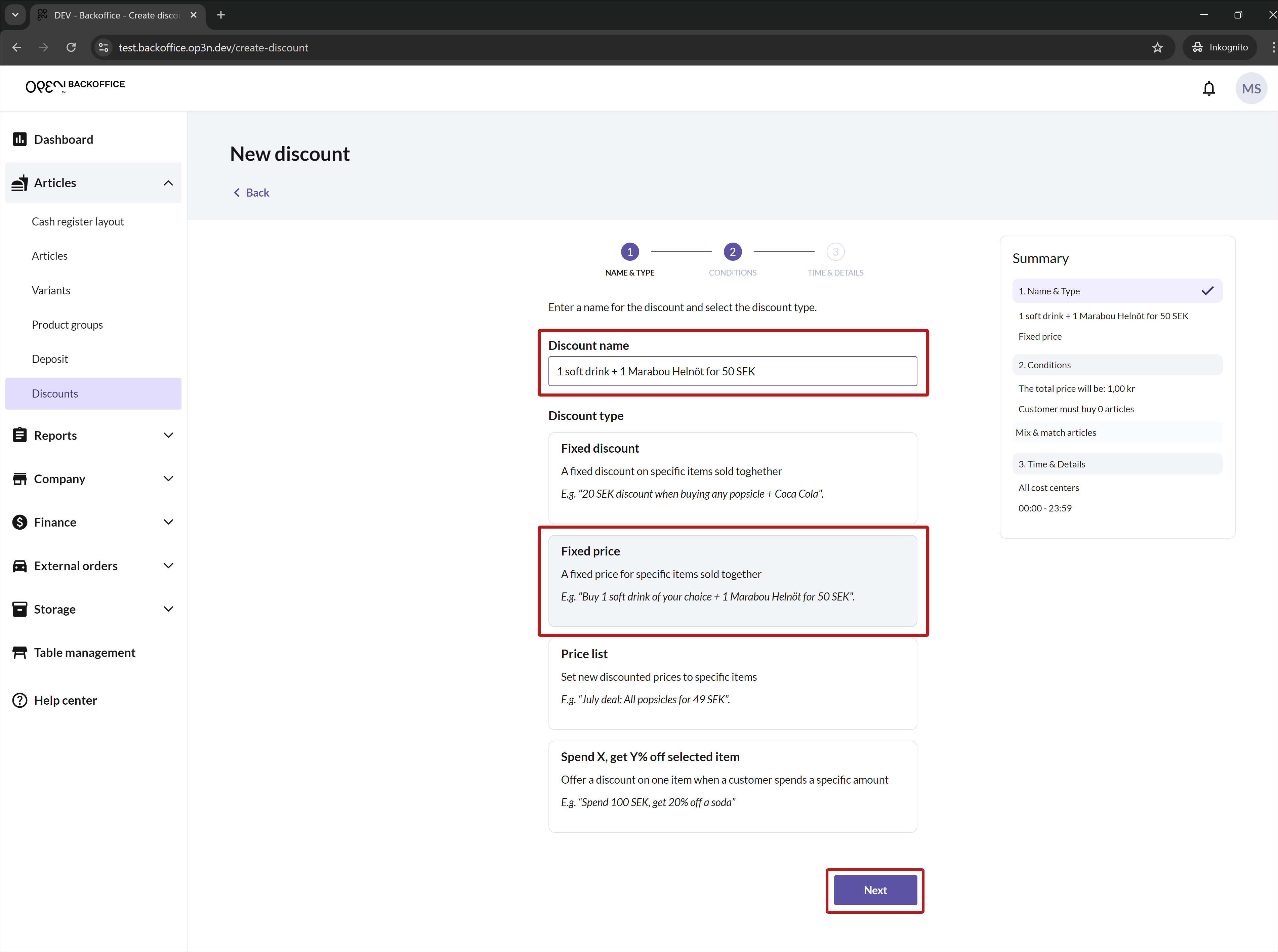Image resolution: width=1278 pixels, height=952 pixels.
Task: Open the MS user avatar menu
Action: point(1251,88)
